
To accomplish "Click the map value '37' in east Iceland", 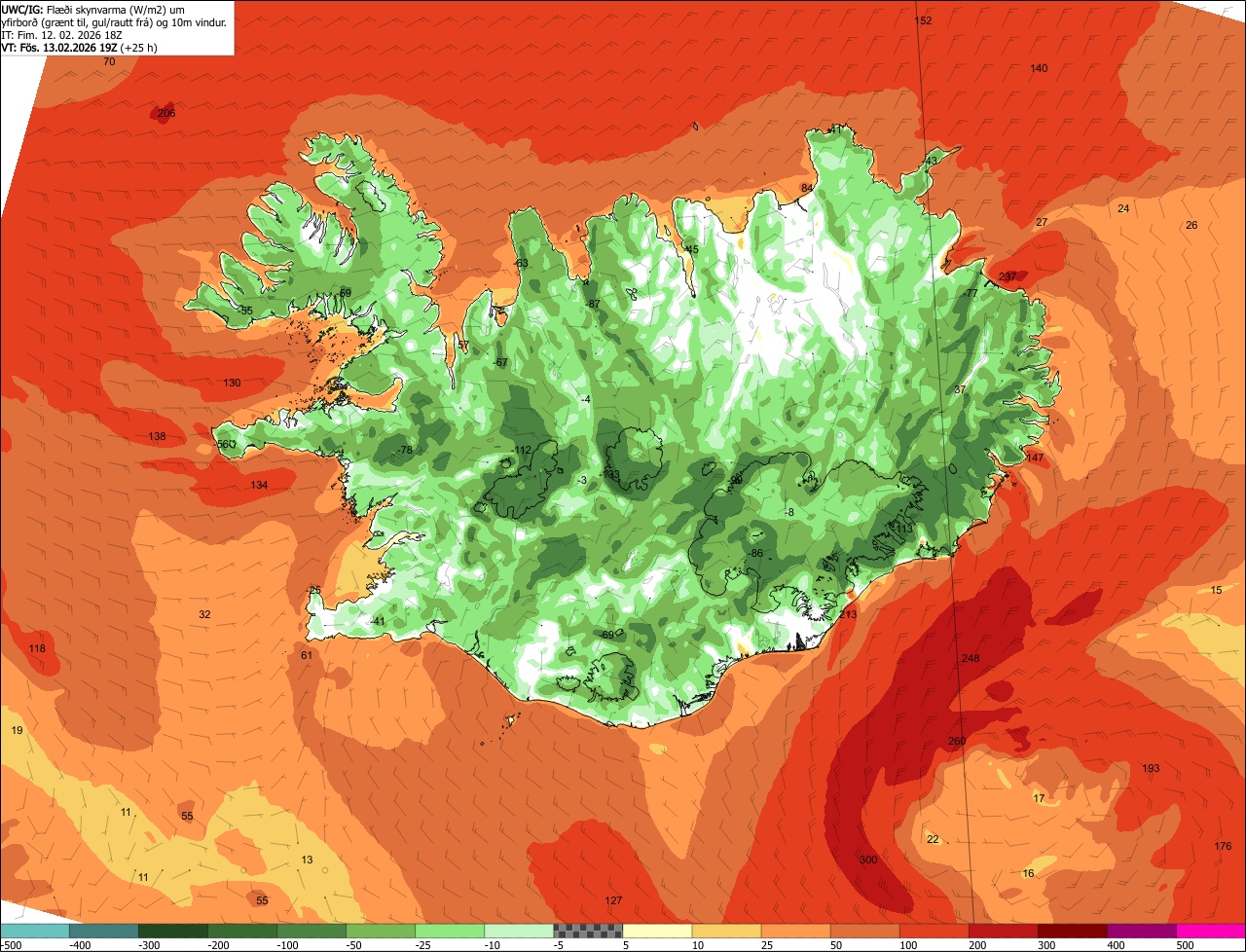I will pos(960,389).
